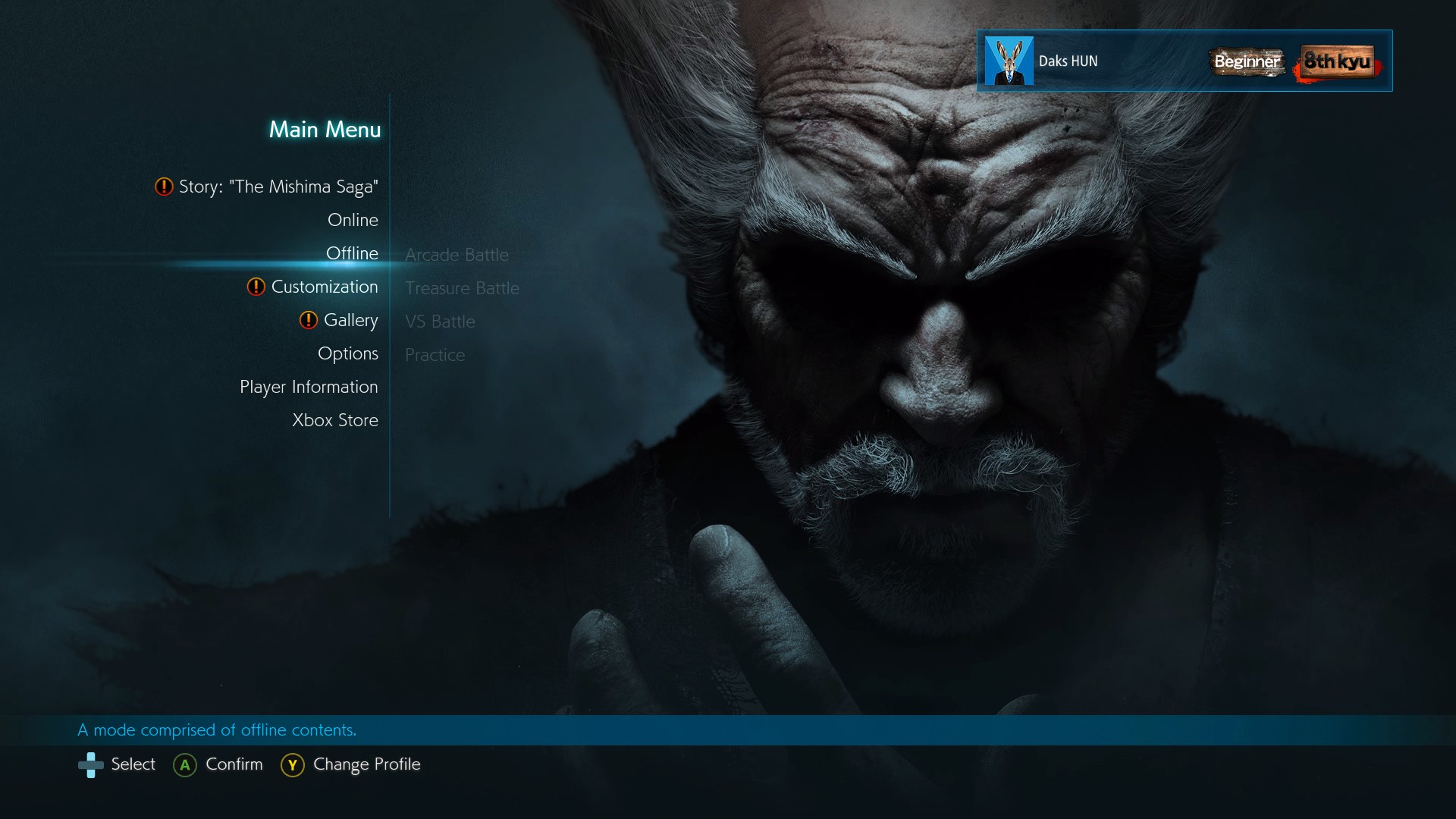
Task: Click the rabbit profile avatar
Action: [1009, 61]
